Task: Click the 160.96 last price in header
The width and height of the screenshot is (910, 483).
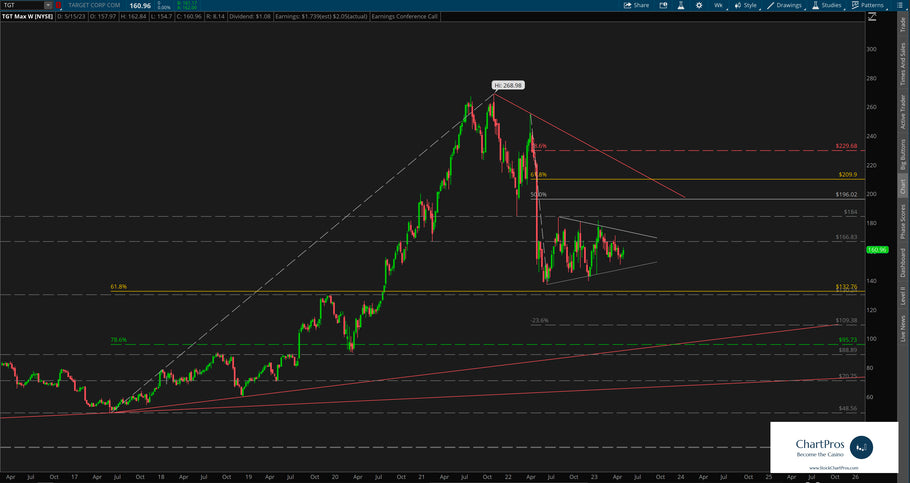Action: [140, 6]
